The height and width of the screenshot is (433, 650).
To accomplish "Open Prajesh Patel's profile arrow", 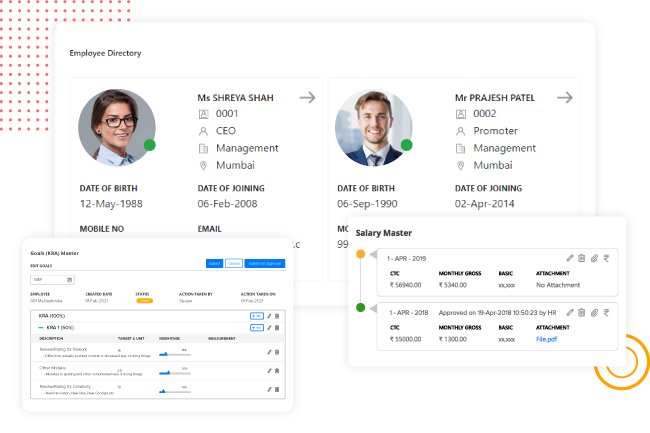I will click(565, 97).
